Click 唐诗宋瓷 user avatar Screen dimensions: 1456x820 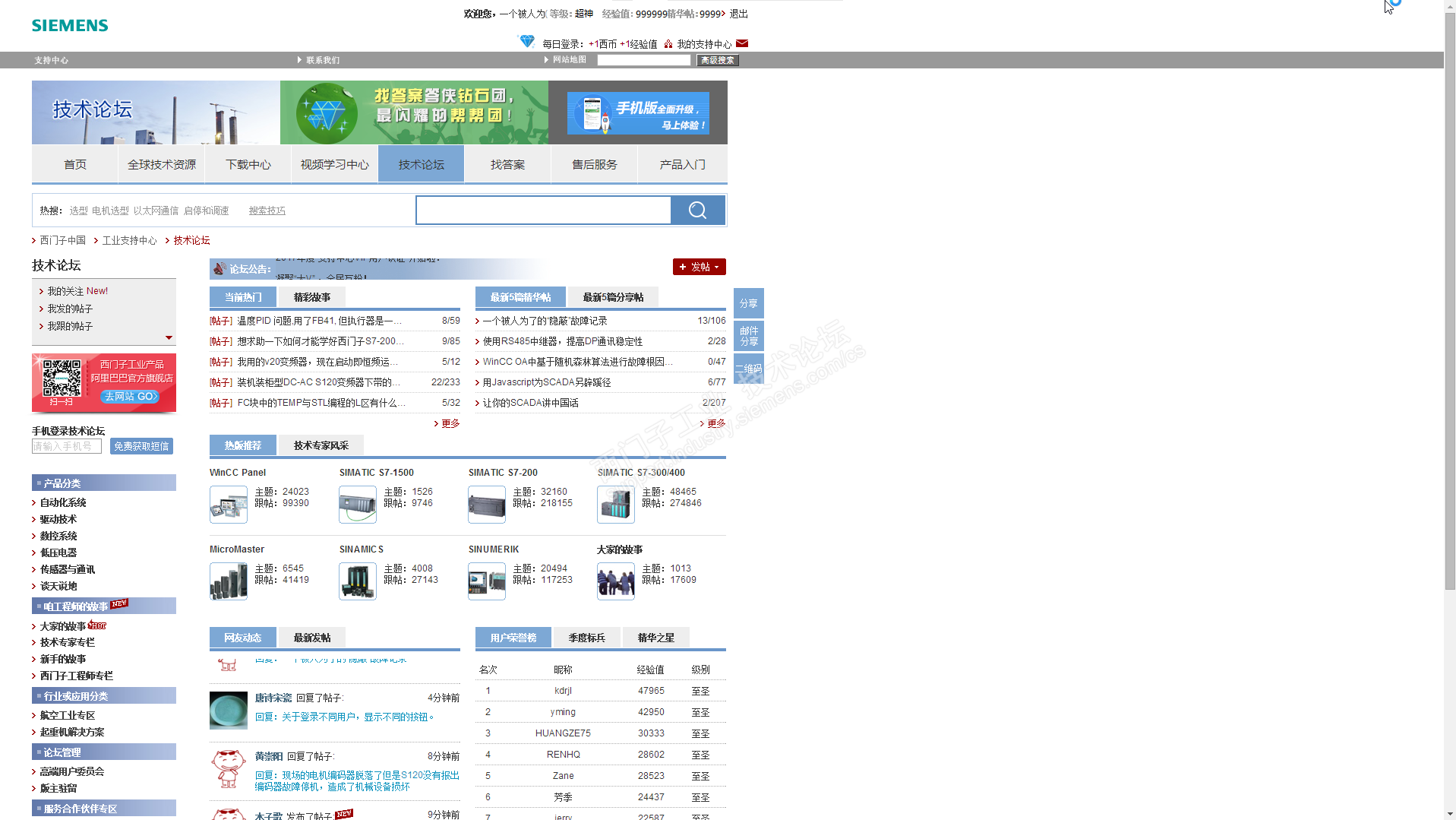[229, 711]
